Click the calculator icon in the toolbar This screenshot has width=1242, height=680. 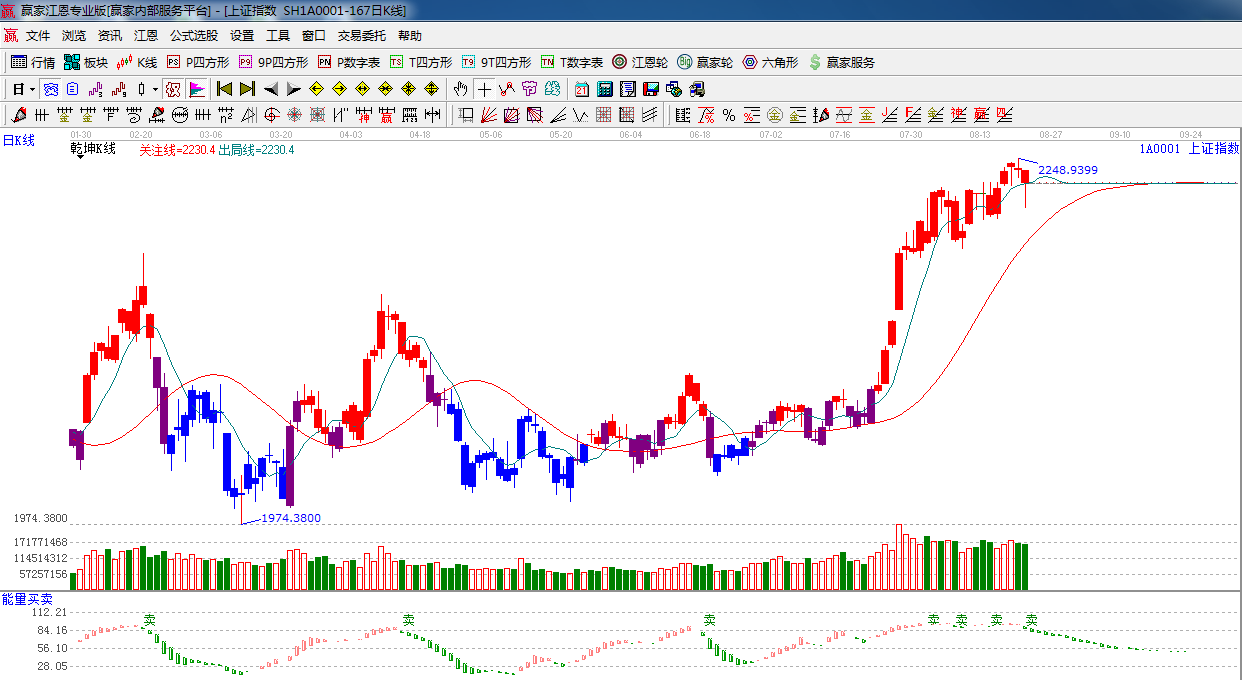pos(604,89)
